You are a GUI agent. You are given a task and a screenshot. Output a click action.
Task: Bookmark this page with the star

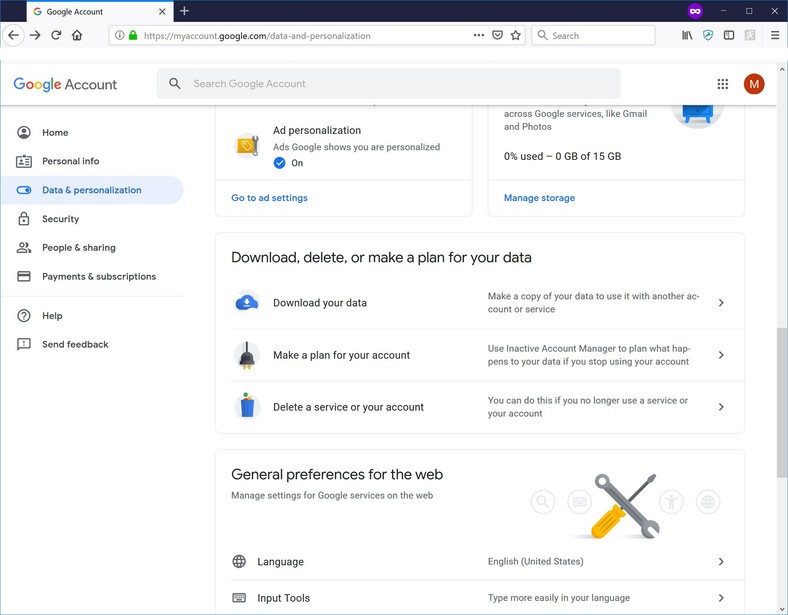click(x=516, y=35)
